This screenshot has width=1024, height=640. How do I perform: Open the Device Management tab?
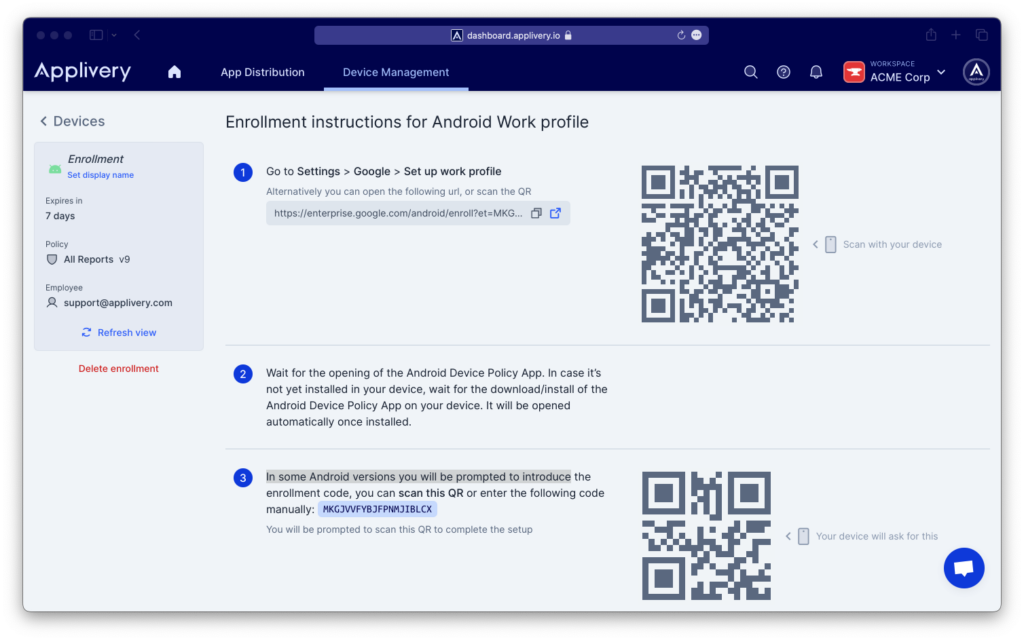point(396,72)
